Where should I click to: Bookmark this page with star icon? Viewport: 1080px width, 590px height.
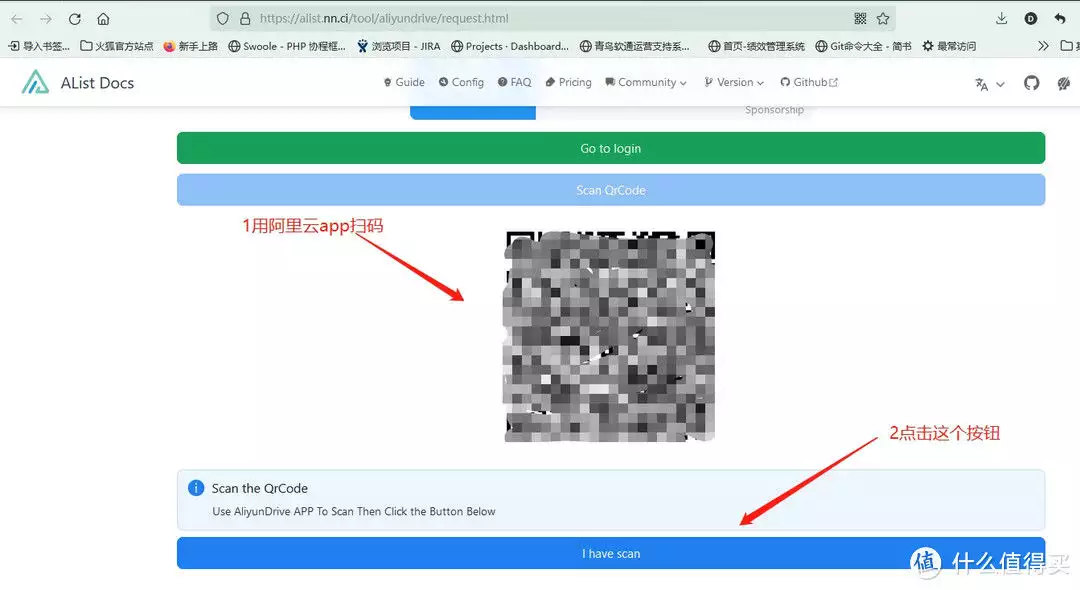[883, 19]
